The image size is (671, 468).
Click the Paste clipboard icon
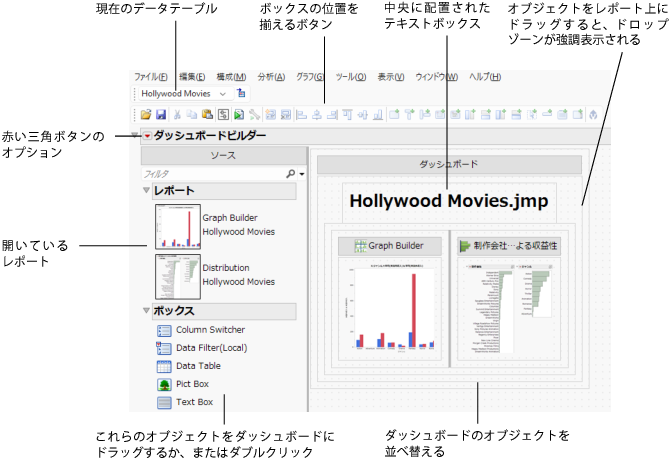[208, 114]
